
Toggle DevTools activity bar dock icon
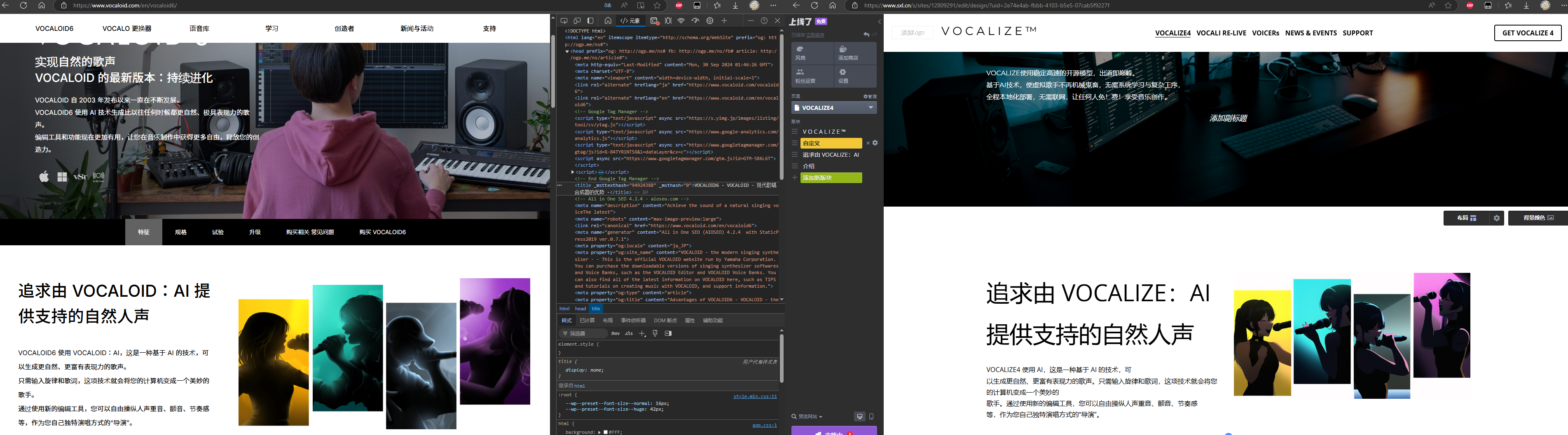(590, 21)
